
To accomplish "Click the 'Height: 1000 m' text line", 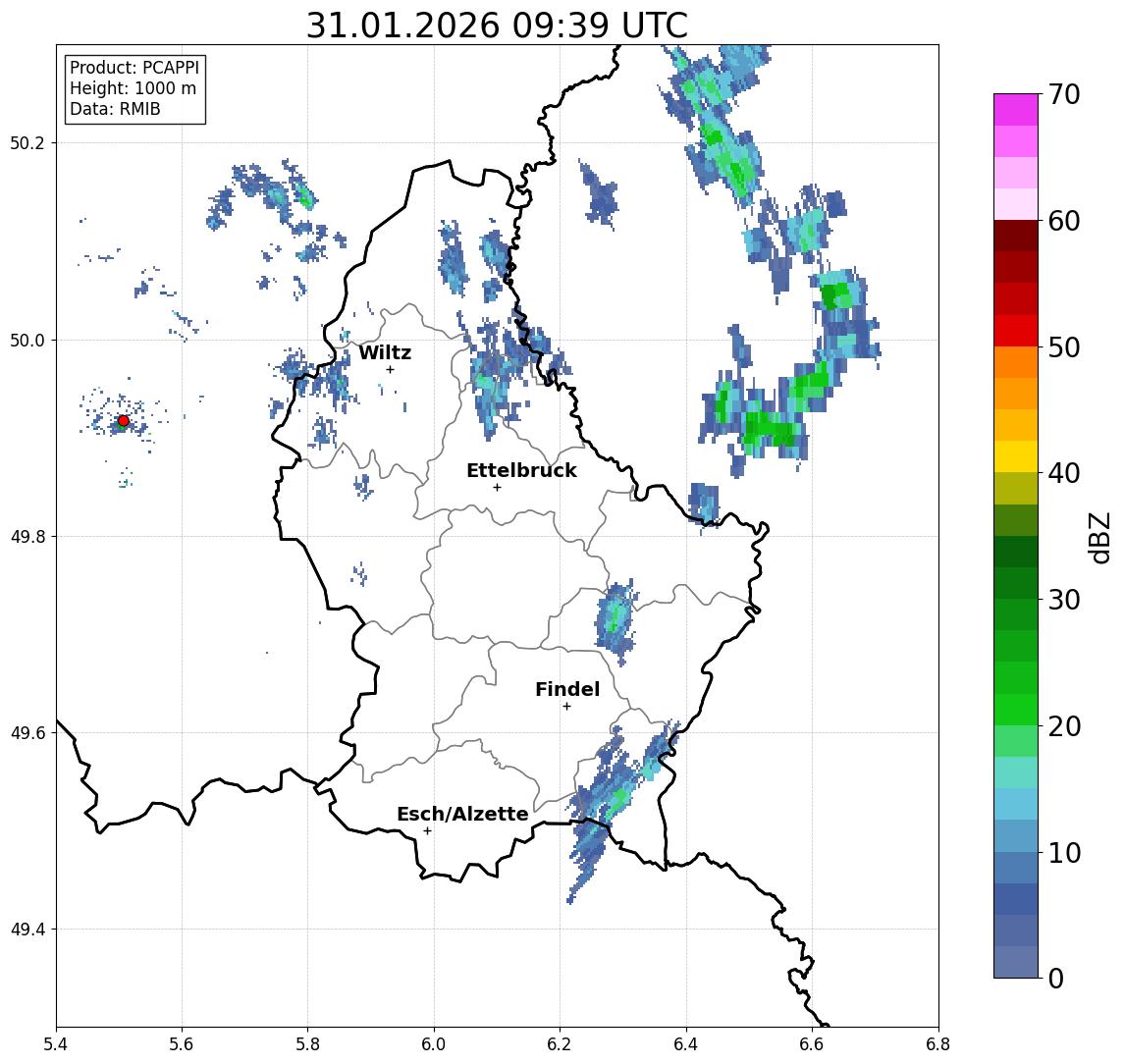I will [x=133, y=88].
